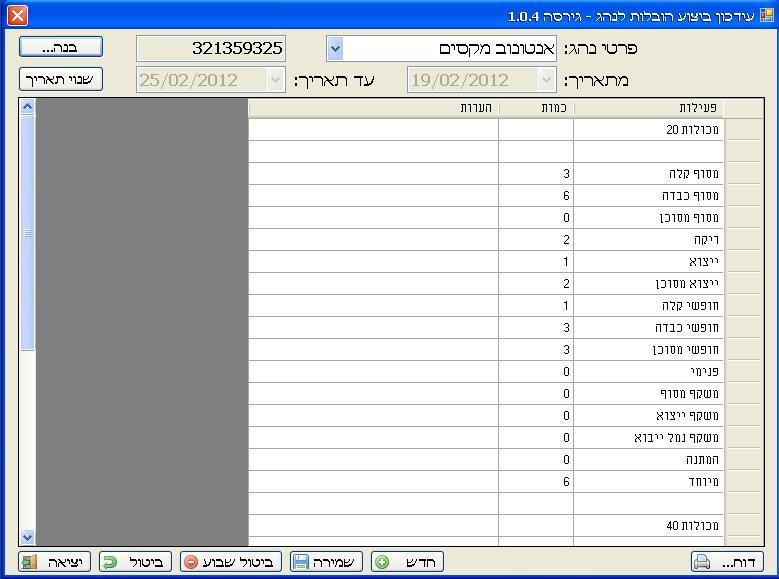
Task: Click quantity cell of חופשי מסוכן
Action: (x=536, y=350)
